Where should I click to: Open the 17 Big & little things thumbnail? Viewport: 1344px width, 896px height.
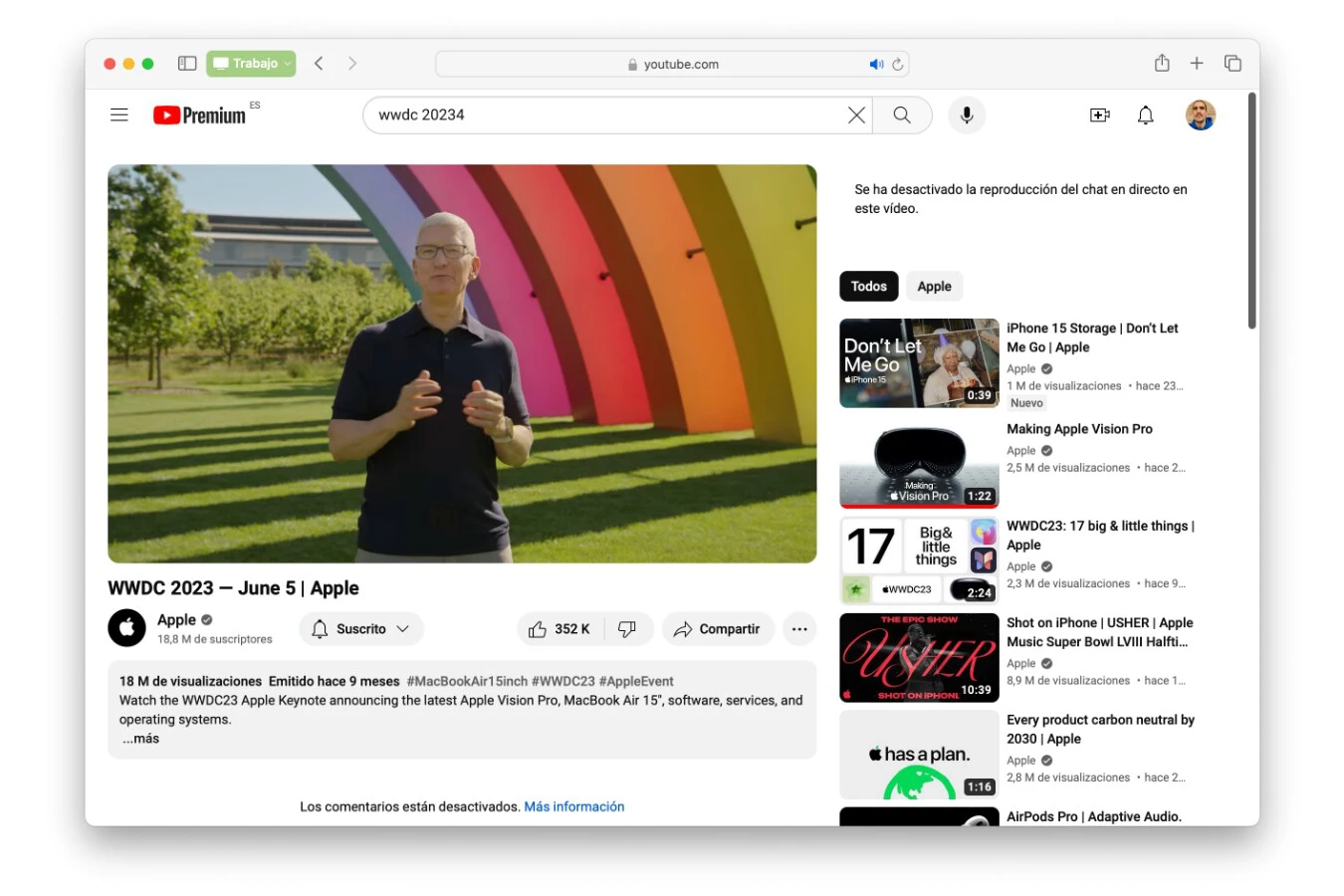click(919, 560)
